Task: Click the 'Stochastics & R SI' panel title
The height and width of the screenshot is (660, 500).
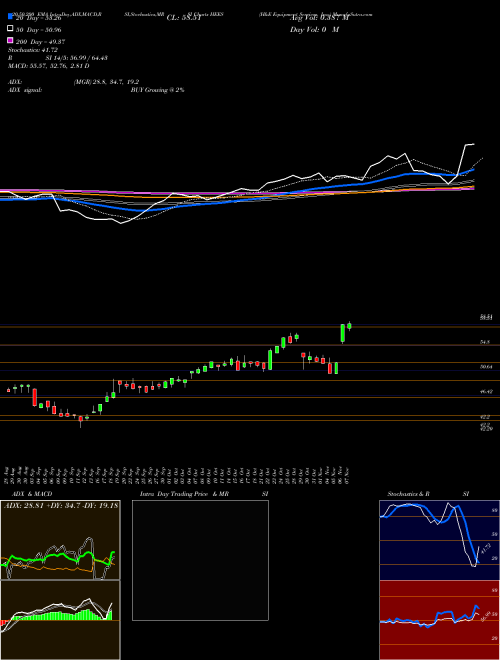Action: (x=428, y=494)
